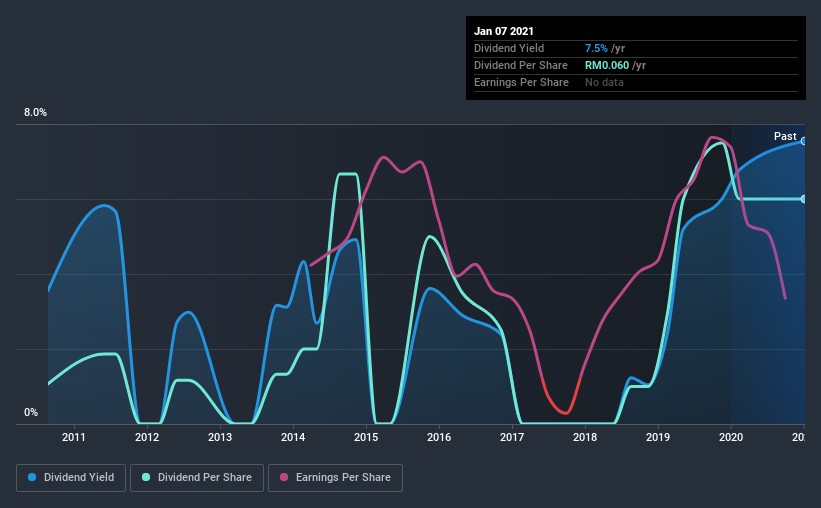Click the 2018 x-axis label
The height and width of the screenshot is (508, 821).
click(585, 437)
